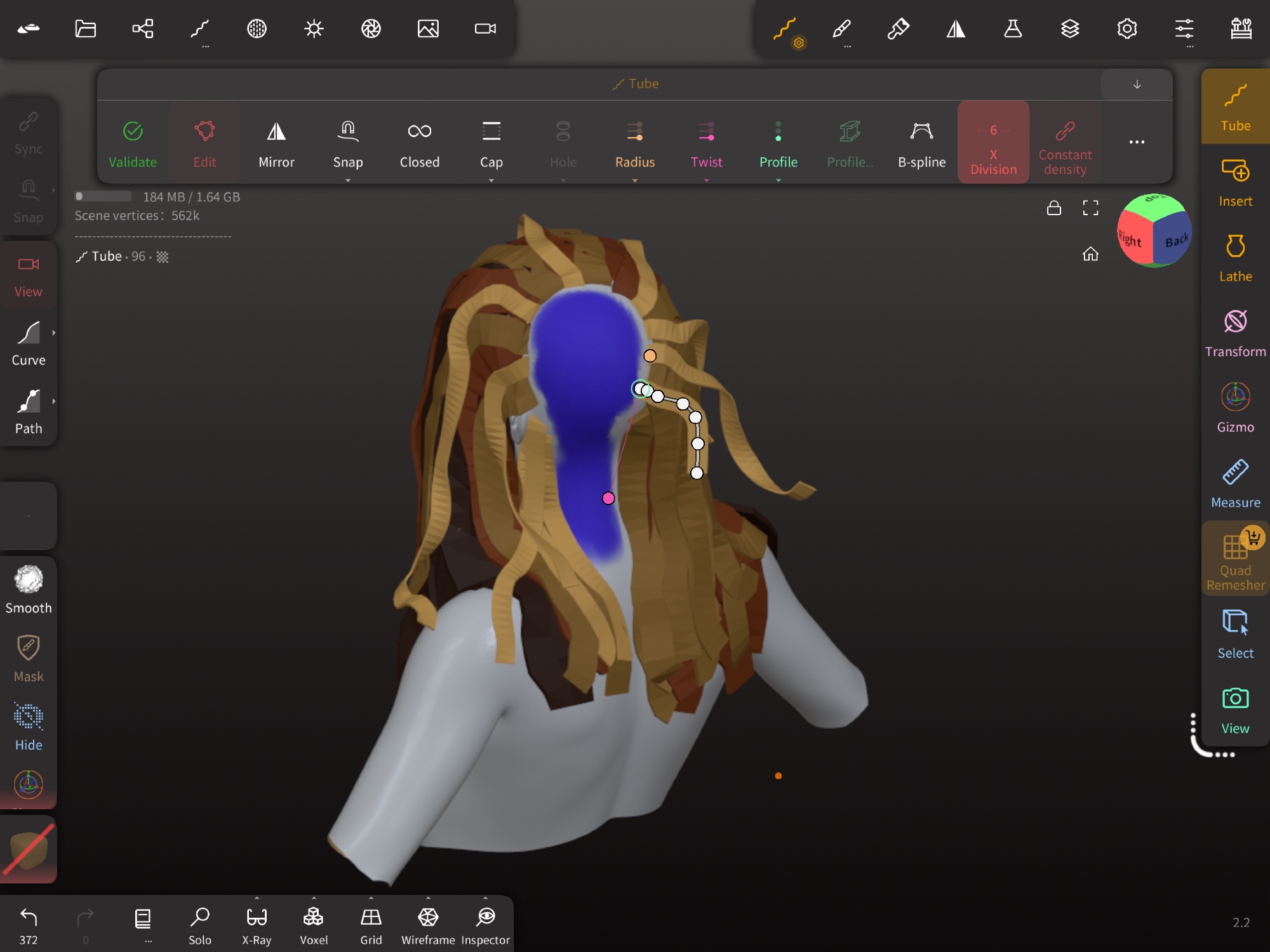Open the Tube tool tab
The height and width of the screenshot is (952, 1270).
pos(1234,107)
